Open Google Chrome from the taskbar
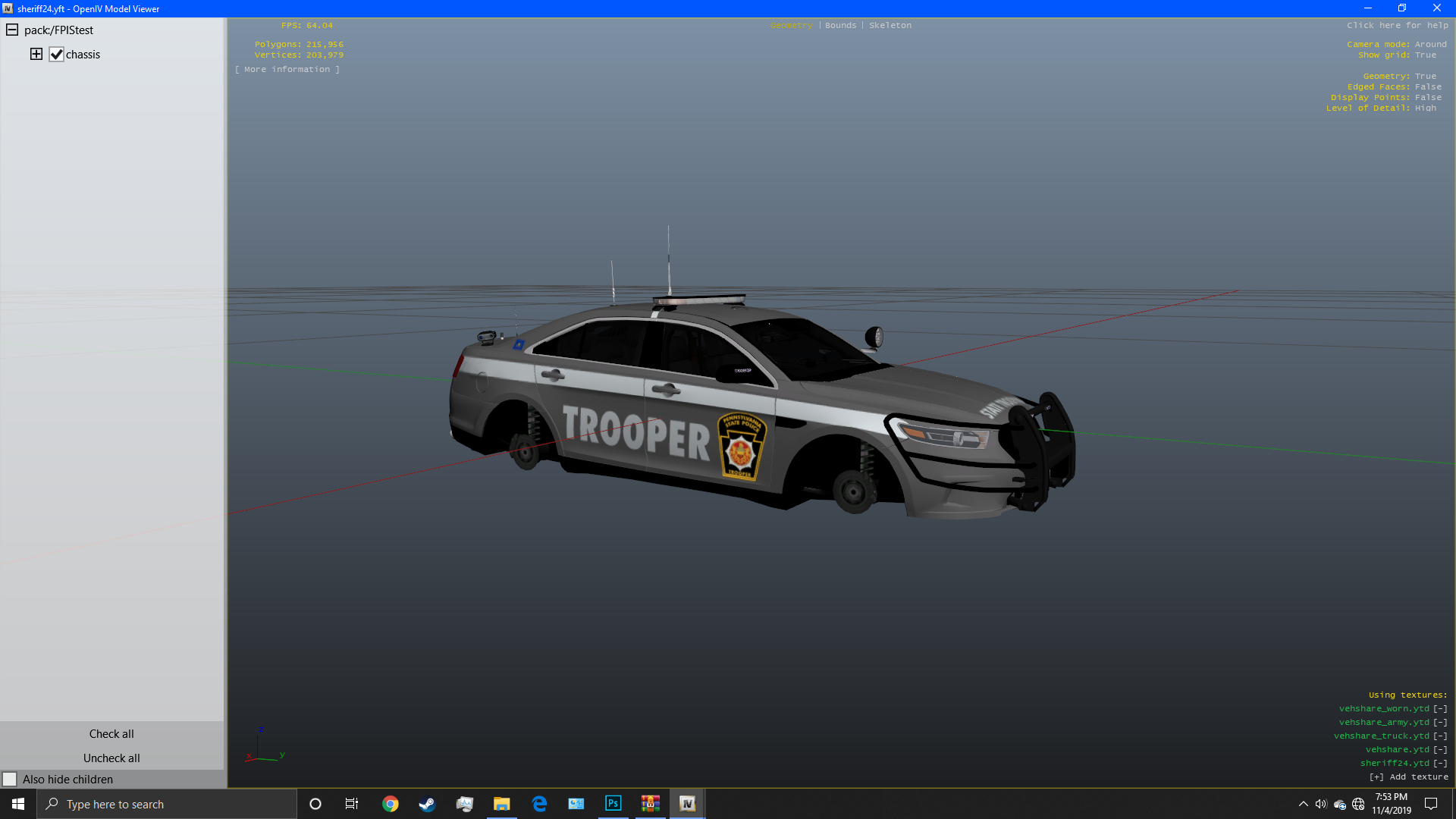Image resolution: width=1456 pixels, height=819 pixels. click(x=390, y=804)
